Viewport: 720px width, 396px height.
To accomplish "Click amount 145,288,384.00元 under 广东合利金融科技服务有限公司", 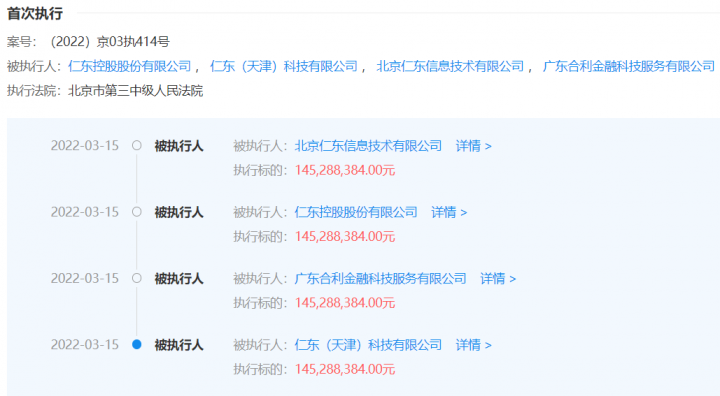I will 345,303.
